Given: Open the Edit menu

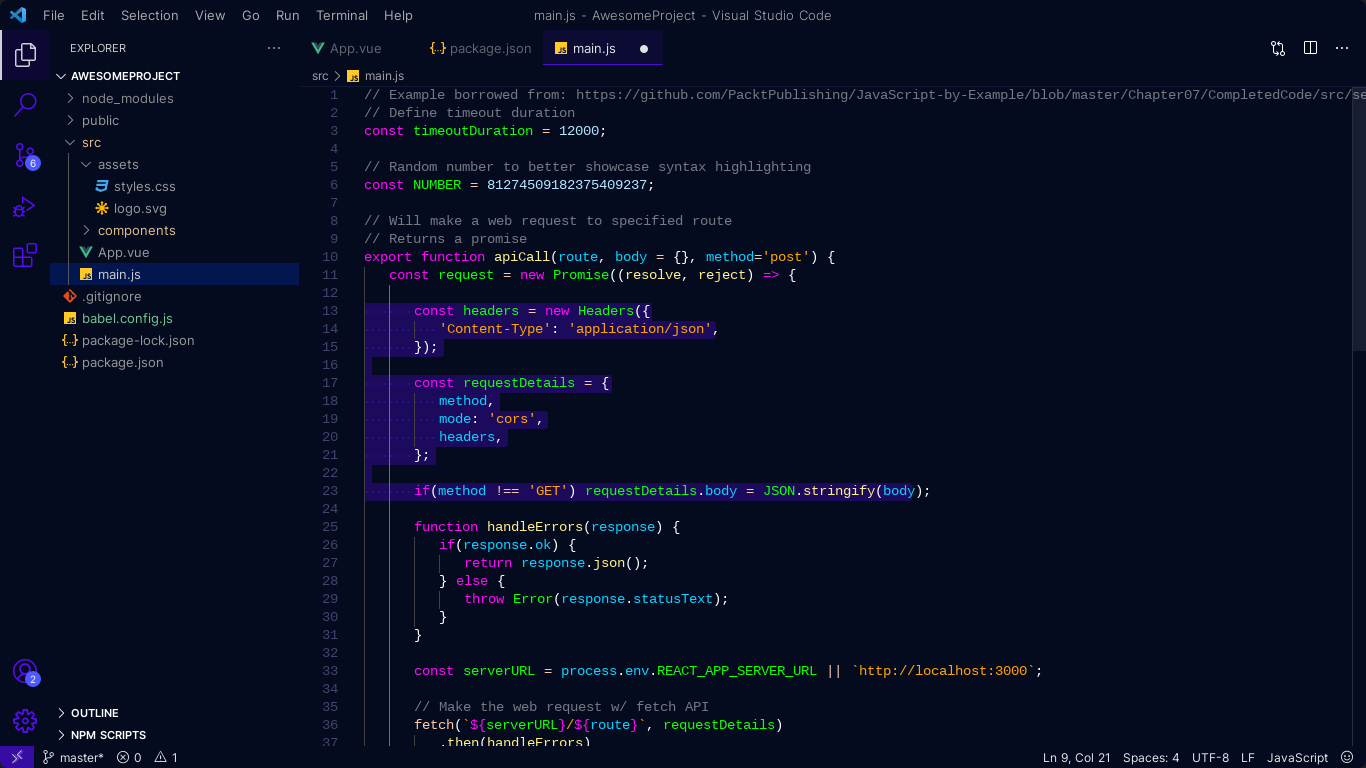Looking at the screenshot, I should (x=92, y=15).
